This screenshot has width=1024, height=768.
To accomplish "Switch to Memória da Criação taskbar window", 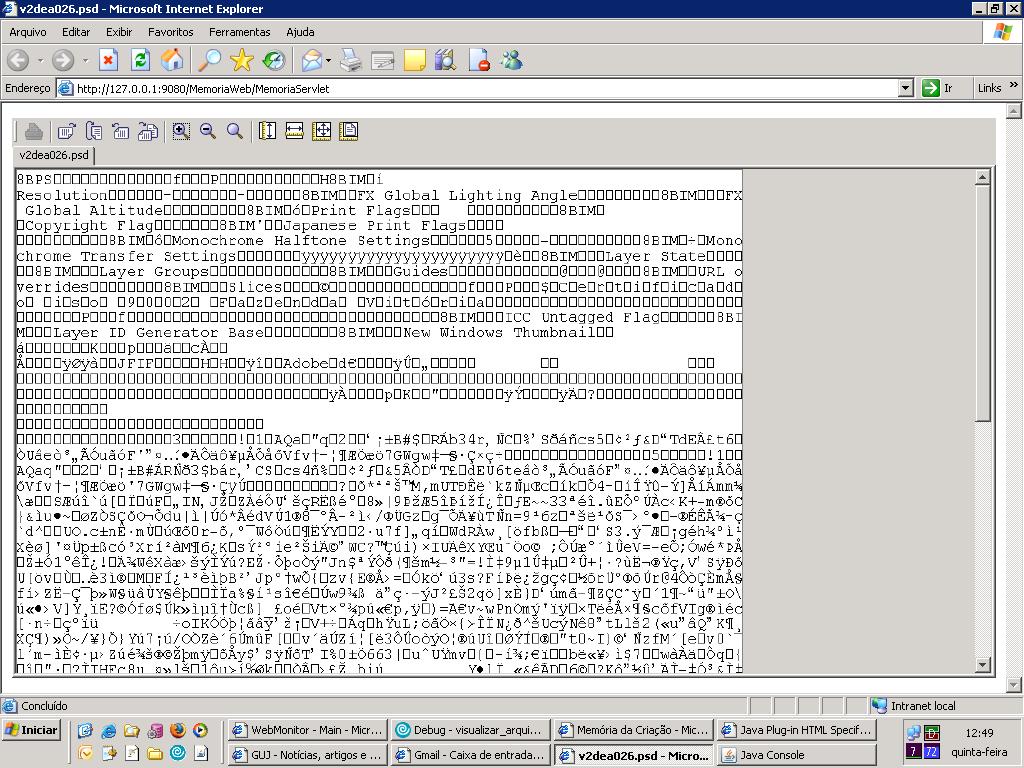I will point(633,730).
